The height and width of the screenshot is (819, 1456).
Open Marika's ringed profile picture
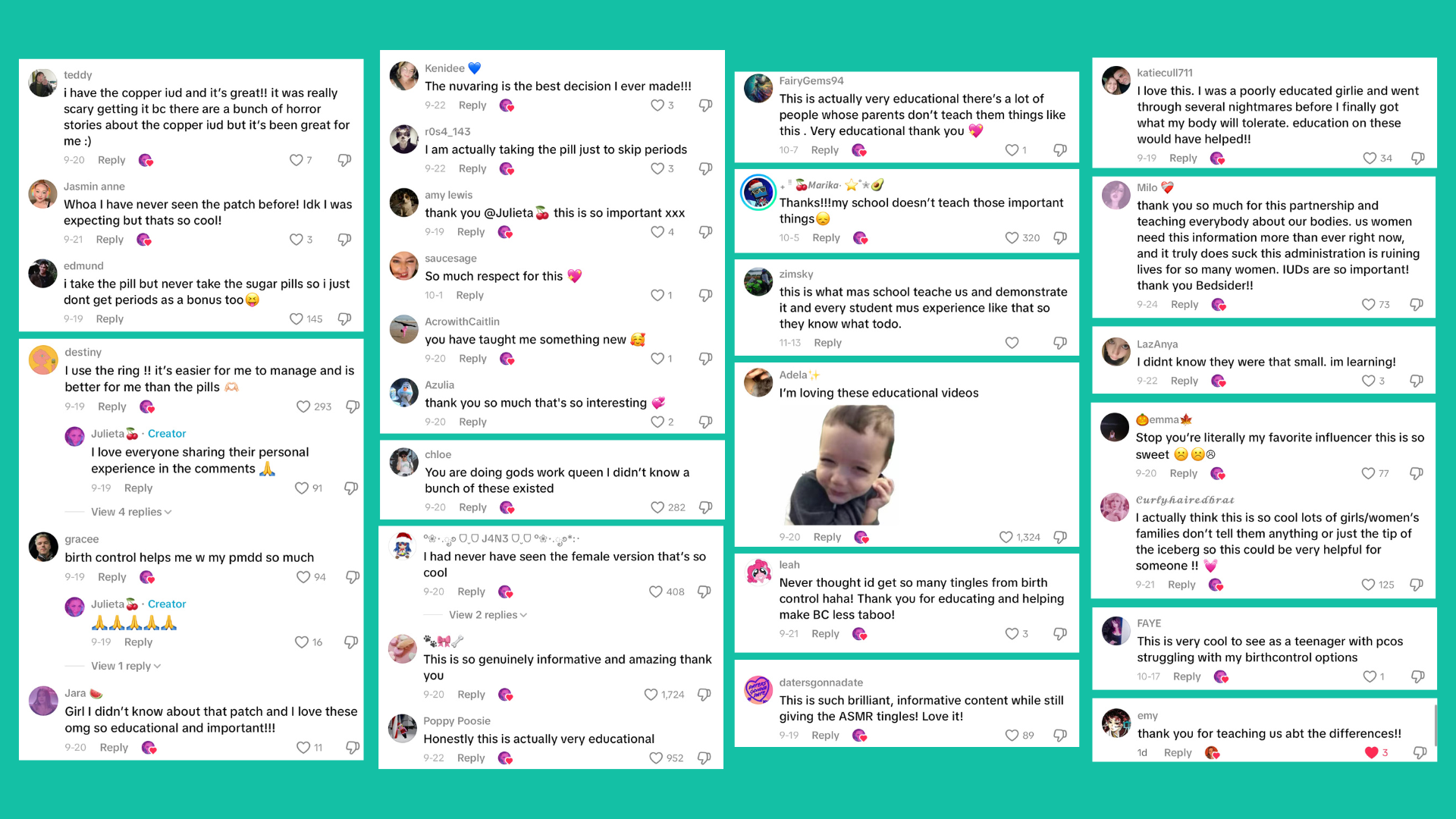[x=758, y=193]
